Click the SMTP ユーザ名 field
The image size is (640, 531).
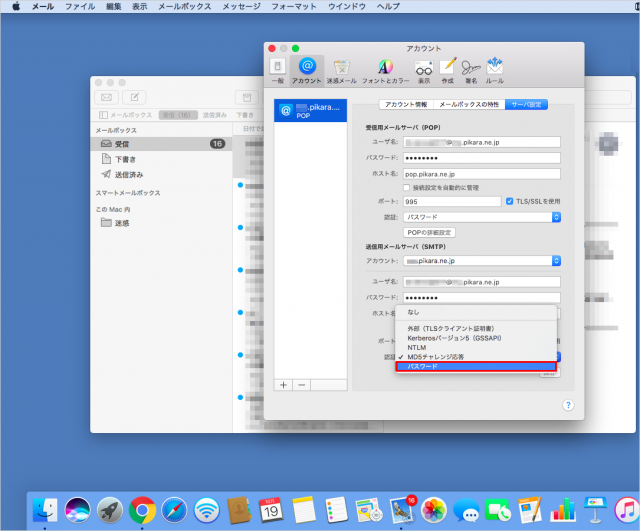pyautogui.click(x=482, y=282)
